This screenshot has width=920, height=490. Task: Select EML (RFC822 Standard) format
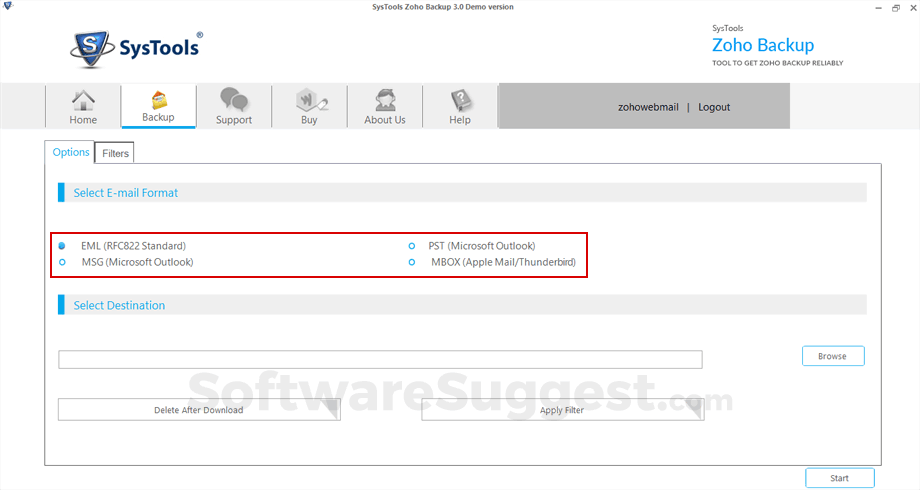[62, 246]
